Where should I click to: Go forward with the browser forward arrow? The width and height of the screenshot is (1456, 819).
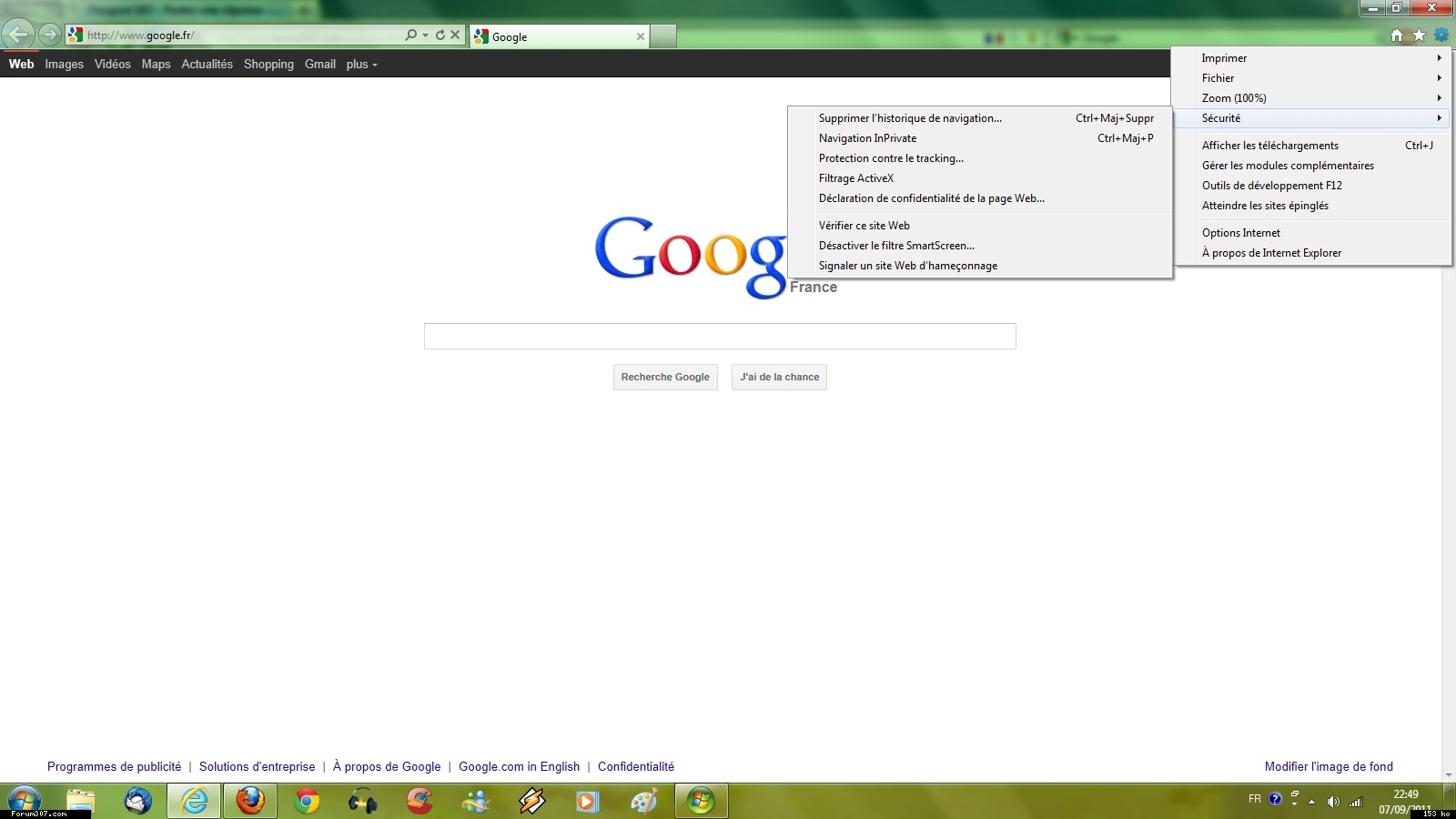pos(50,35)
